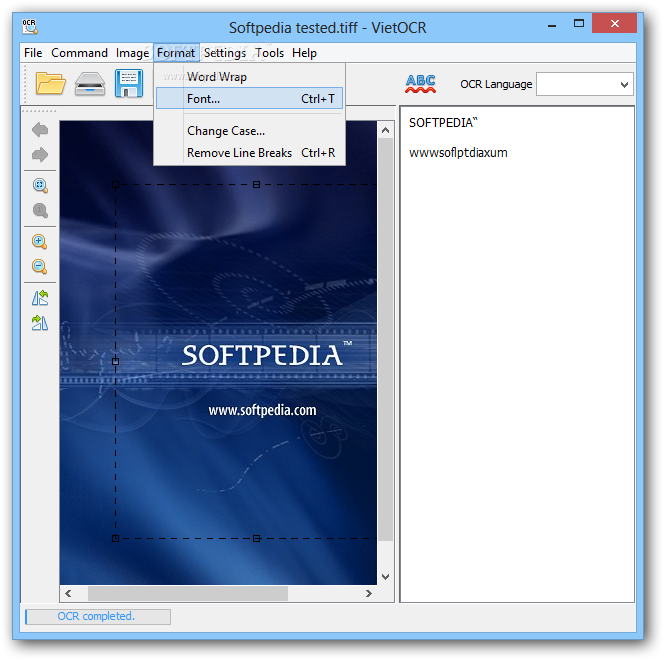Zoom in on the image
664x660 pixels.
tap(39, 241)
